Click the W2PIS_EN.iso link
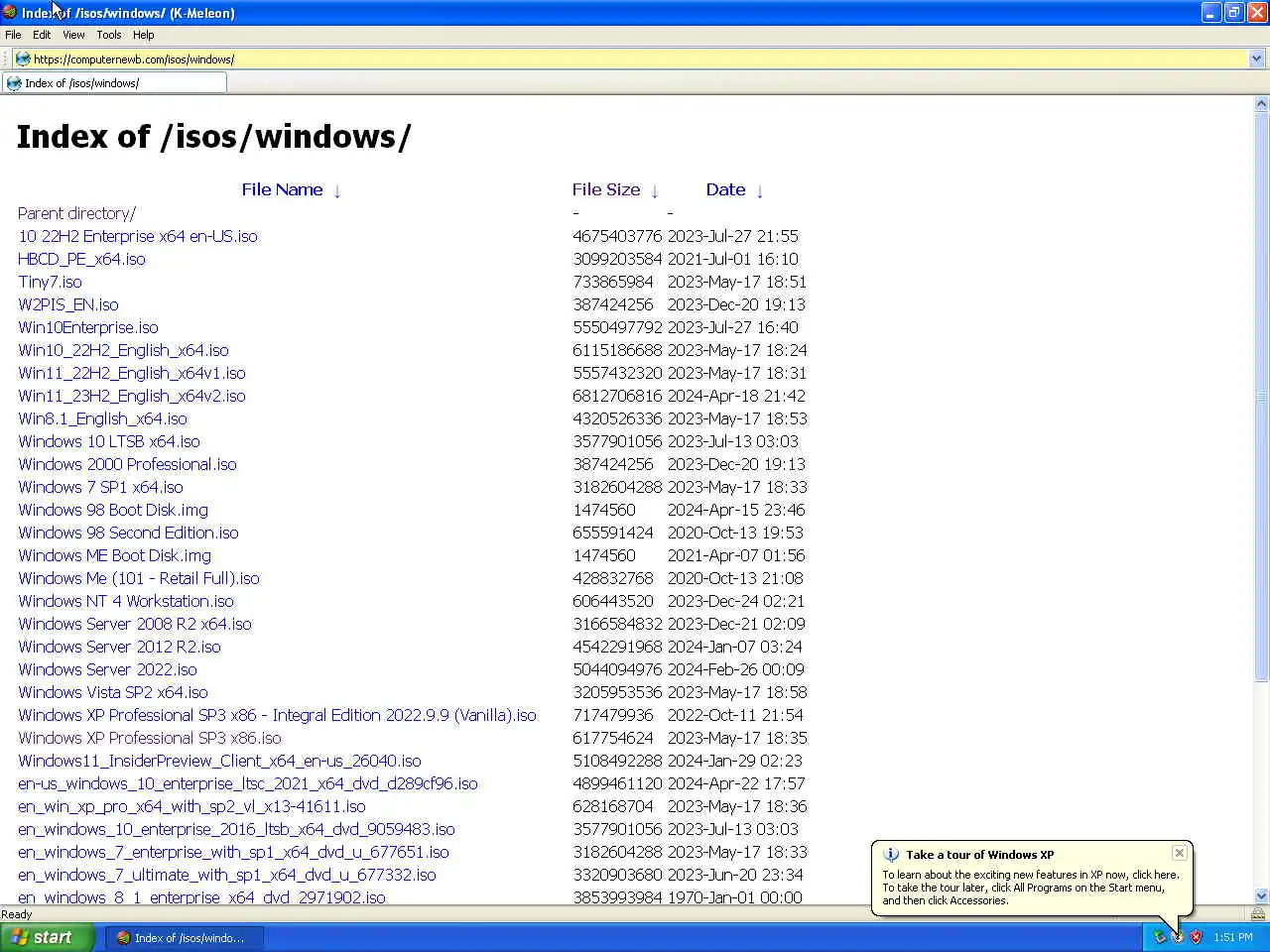Screen dimensions: 1270x952 tap(68, 304)
